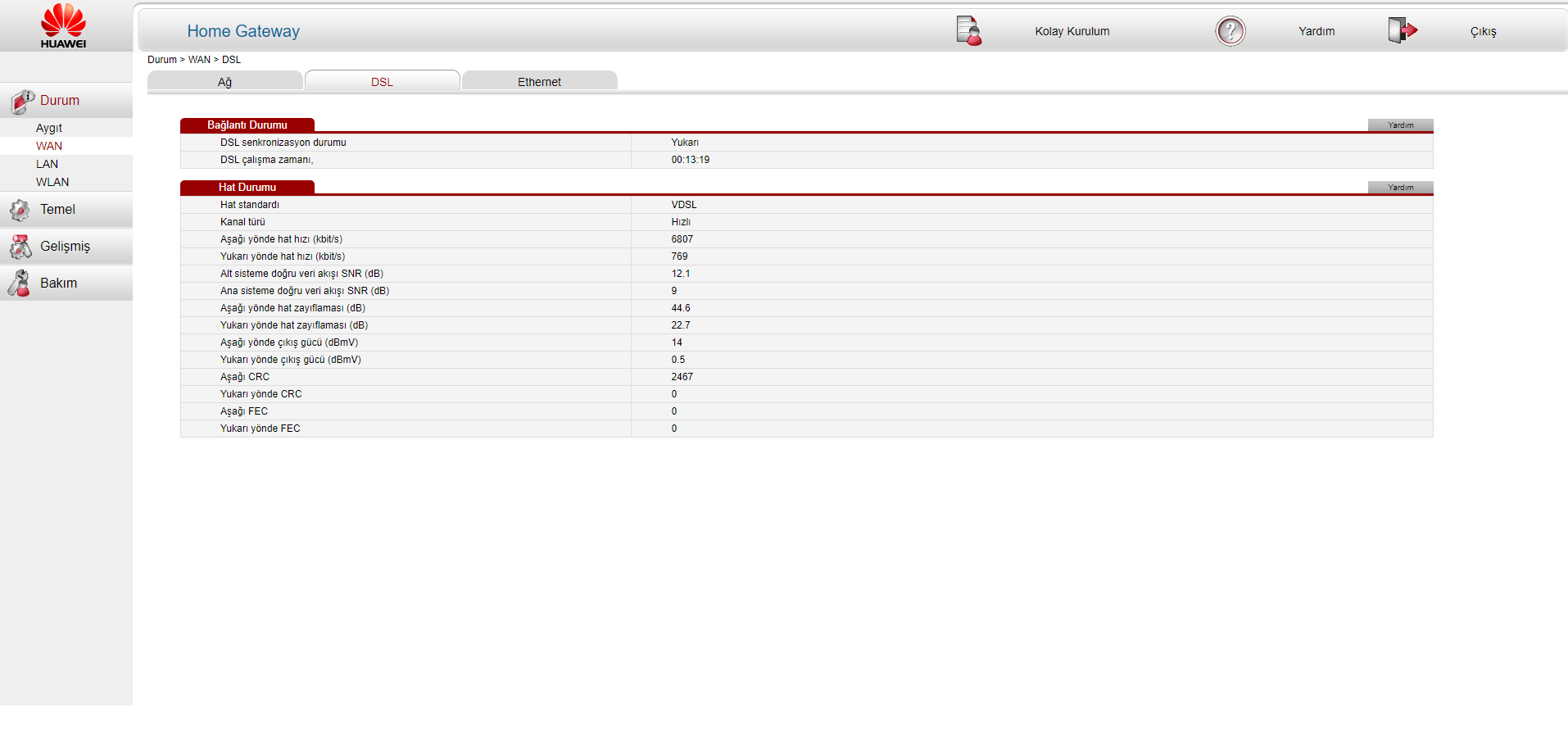1568x735 pixels.
Task: Click the Huawei logo
Action: (63, 26)
